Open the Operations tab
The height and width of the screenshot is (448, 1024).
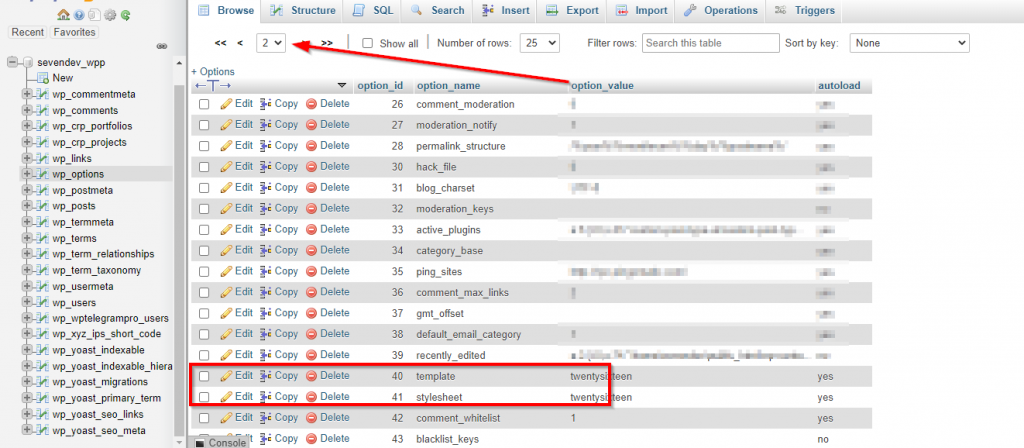point(720,10)
